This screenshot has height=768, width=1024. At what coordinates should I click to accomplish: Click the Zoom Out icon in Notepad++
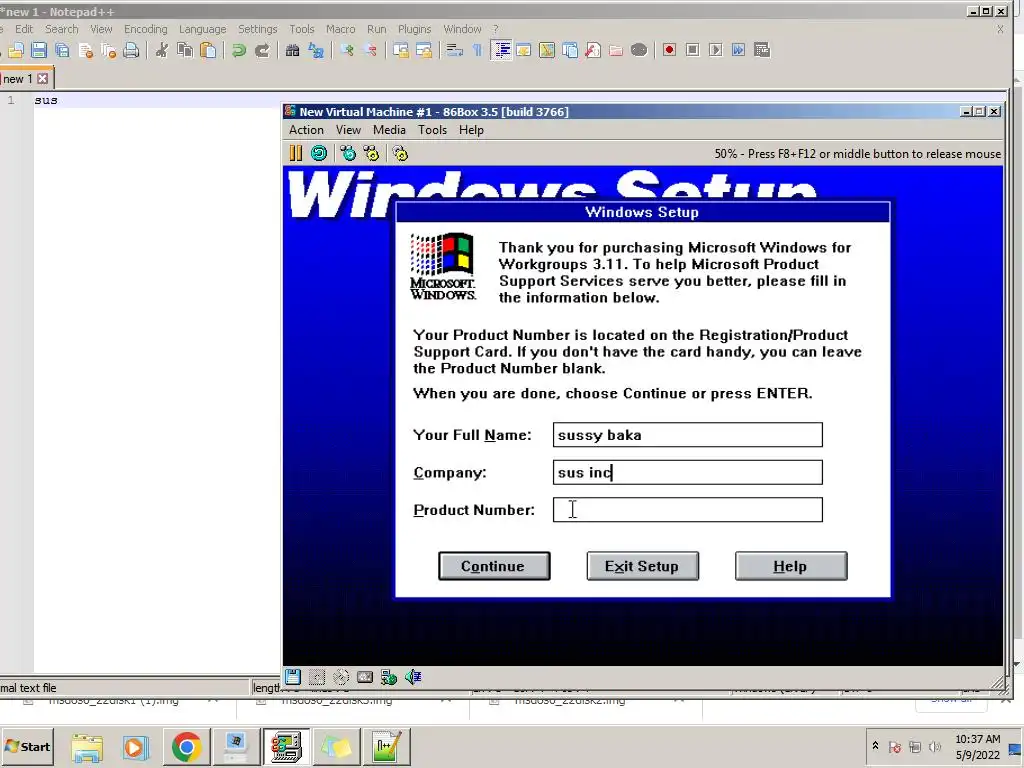370,50
